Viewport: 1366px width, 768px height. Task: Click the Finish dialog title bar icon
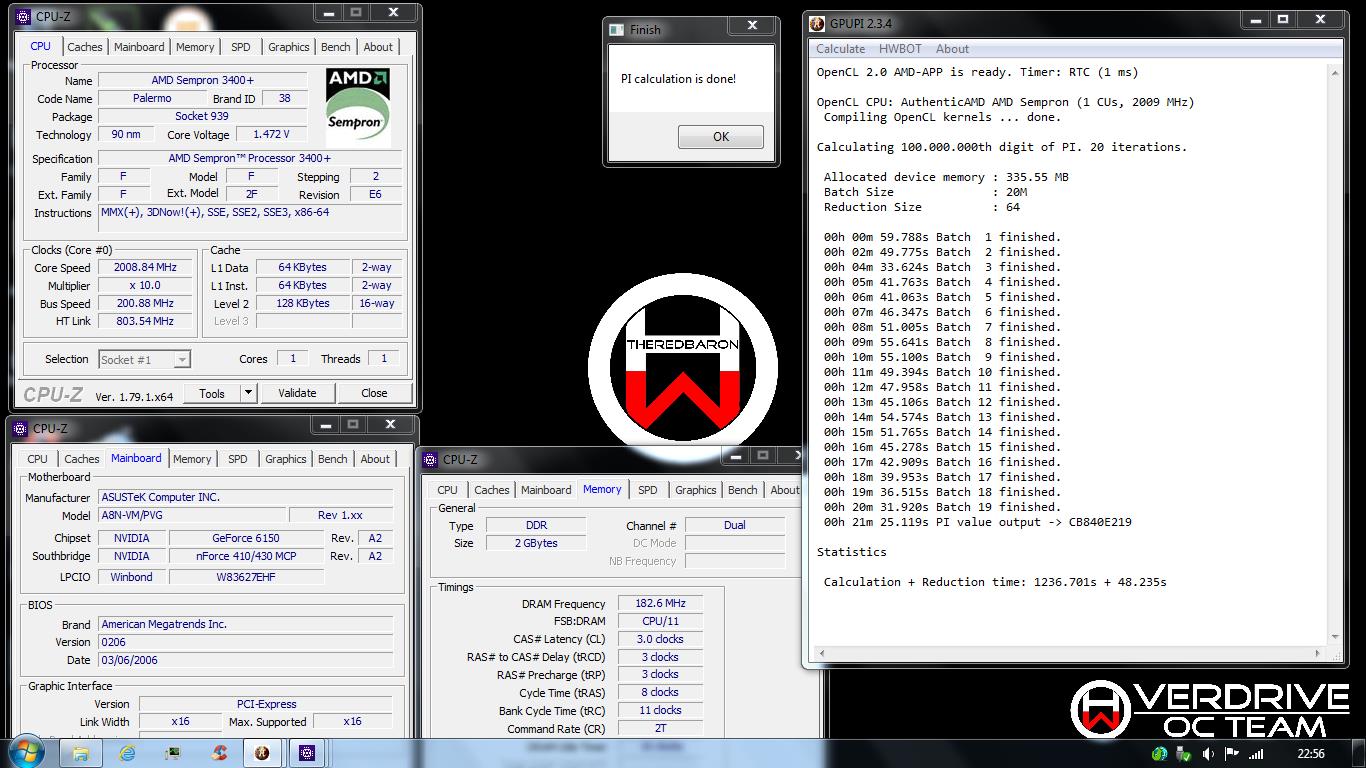coord(617,29)
